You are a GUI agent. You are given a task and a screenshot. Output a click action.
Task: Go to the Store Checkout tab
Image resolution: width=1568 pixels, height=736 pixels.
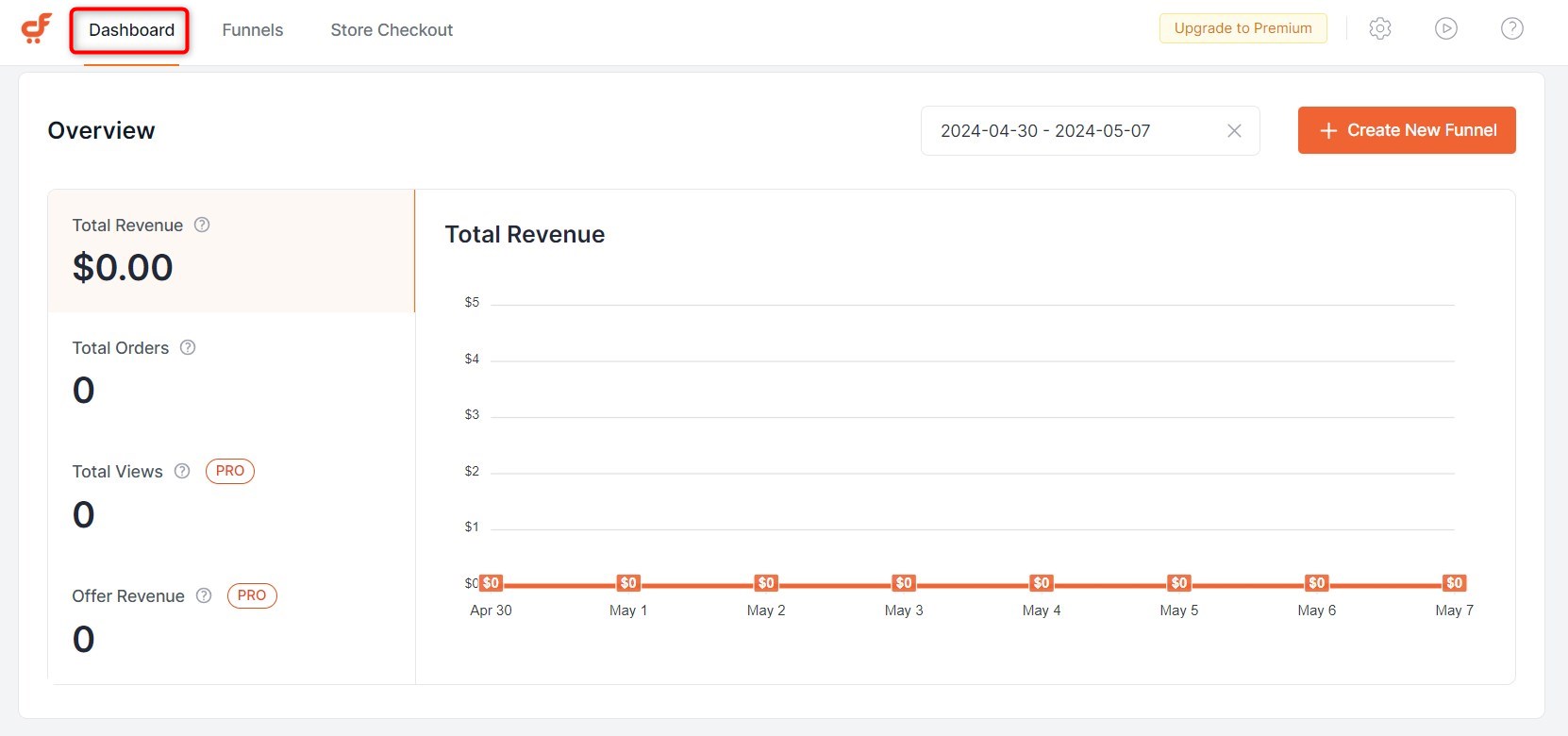click(392, 30)
